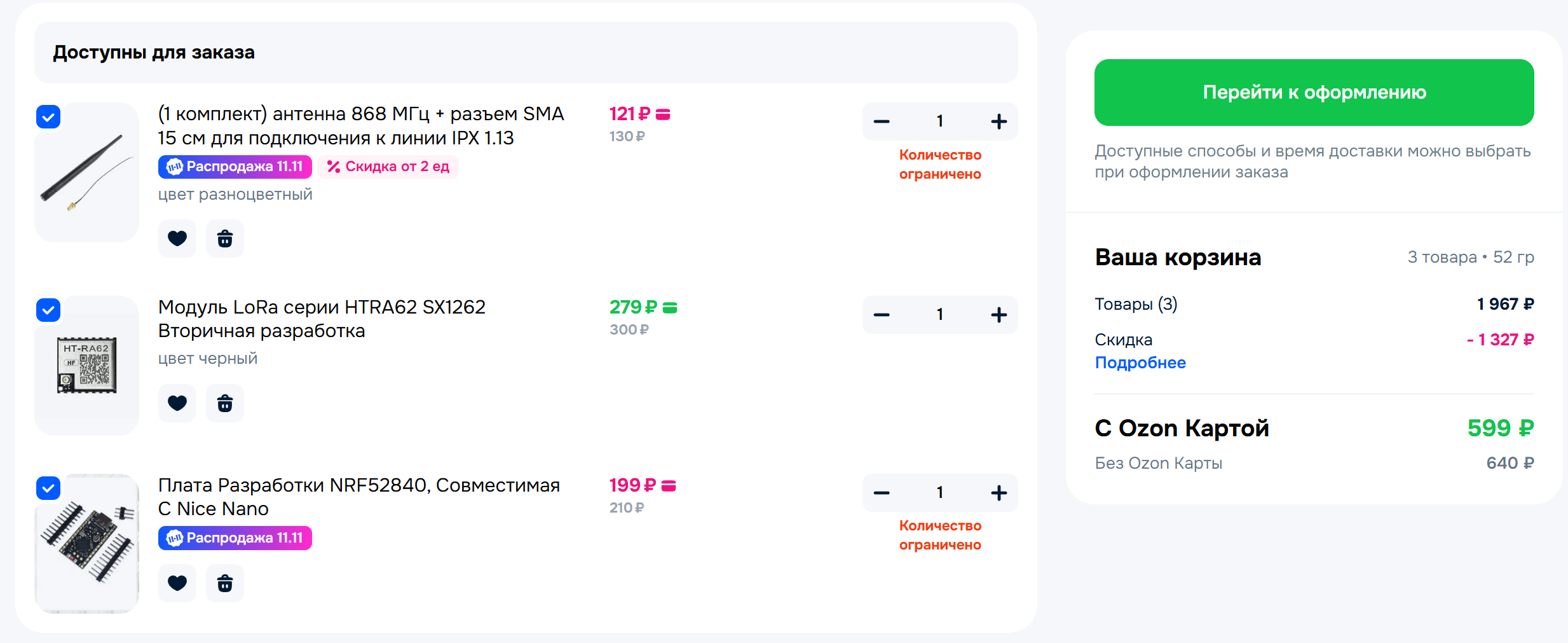Remove LoRa HTRA62 module with trash icon

pyautogui.click(x=225, y=403)
